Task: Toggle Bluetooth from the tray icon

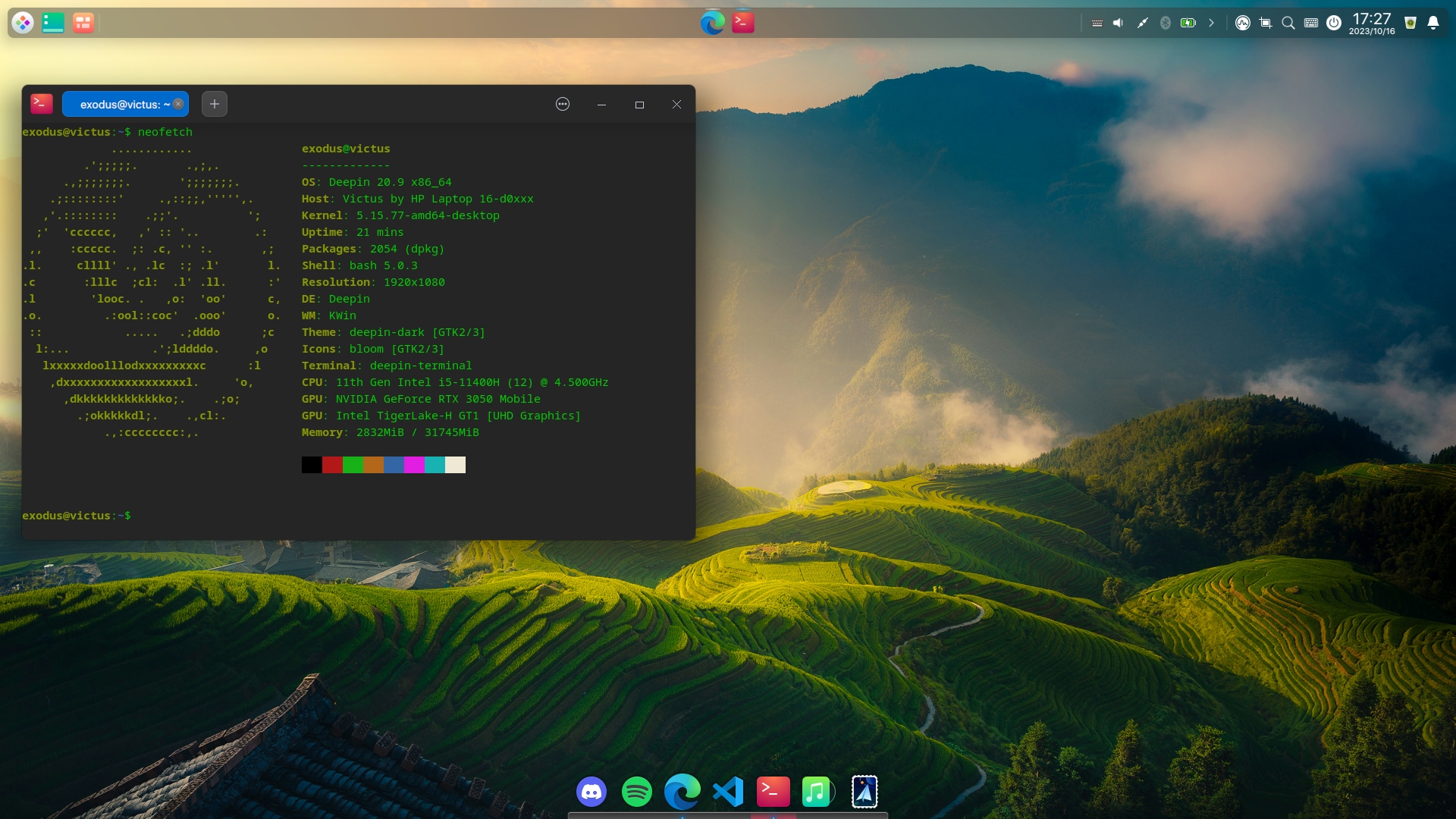Action: (x=1166, y=23)
